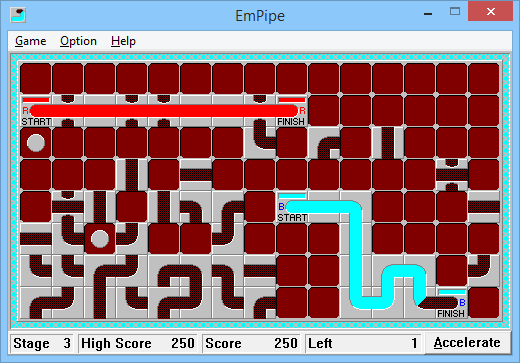The image size is (520, 363).
Task: Click the Score 250 status field
Action: (x=251, y=343)
